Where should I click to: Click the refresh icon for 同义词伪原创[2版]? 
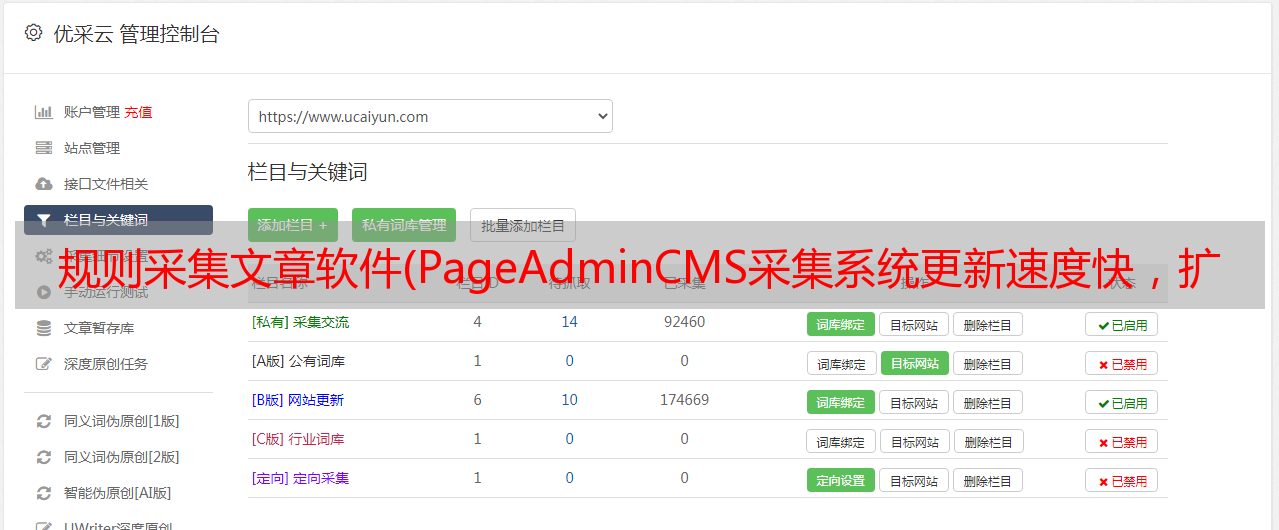tap(43, 457)
